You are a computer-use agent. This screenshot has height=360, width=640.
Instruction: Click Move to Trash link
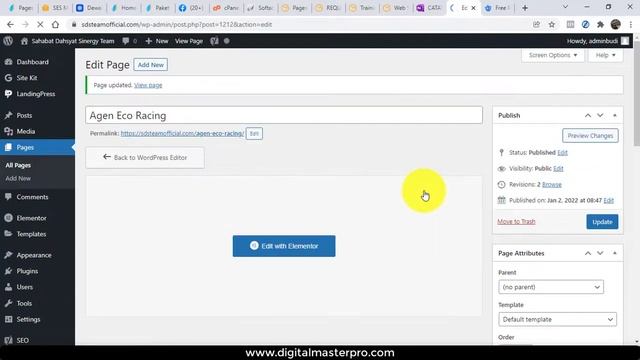pyautogui.click(x=516, y=222)
